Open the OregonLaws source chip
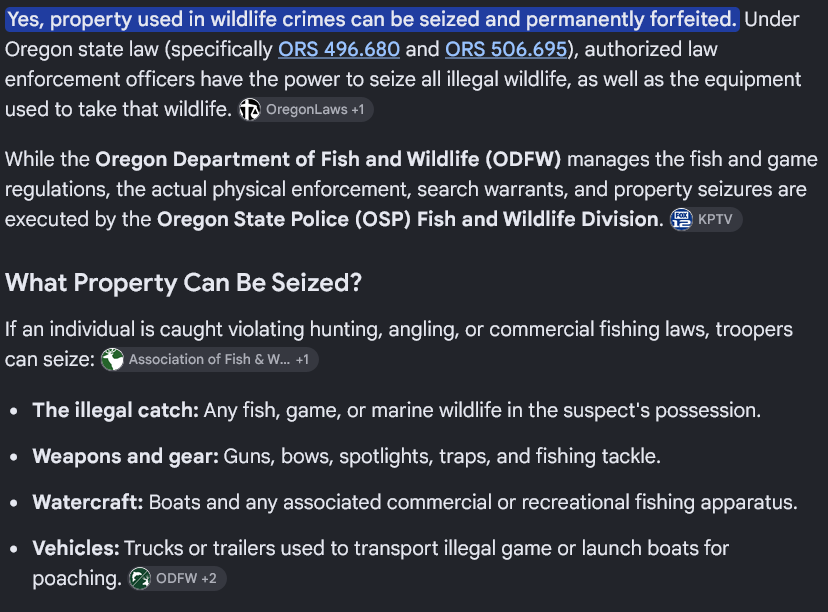 coord(306,109)
